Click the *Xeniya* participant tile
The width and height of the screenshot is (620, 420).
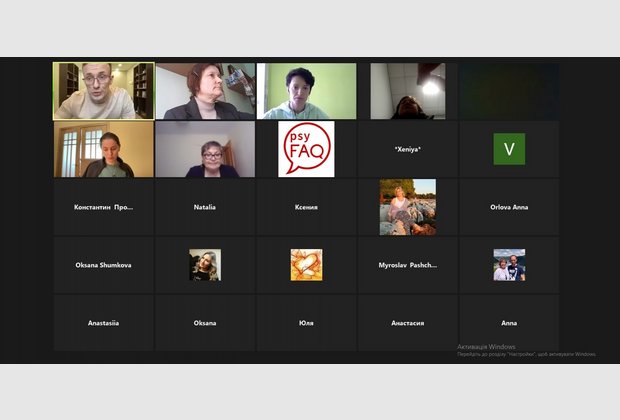pyautogui.click(x=407, y=149)
